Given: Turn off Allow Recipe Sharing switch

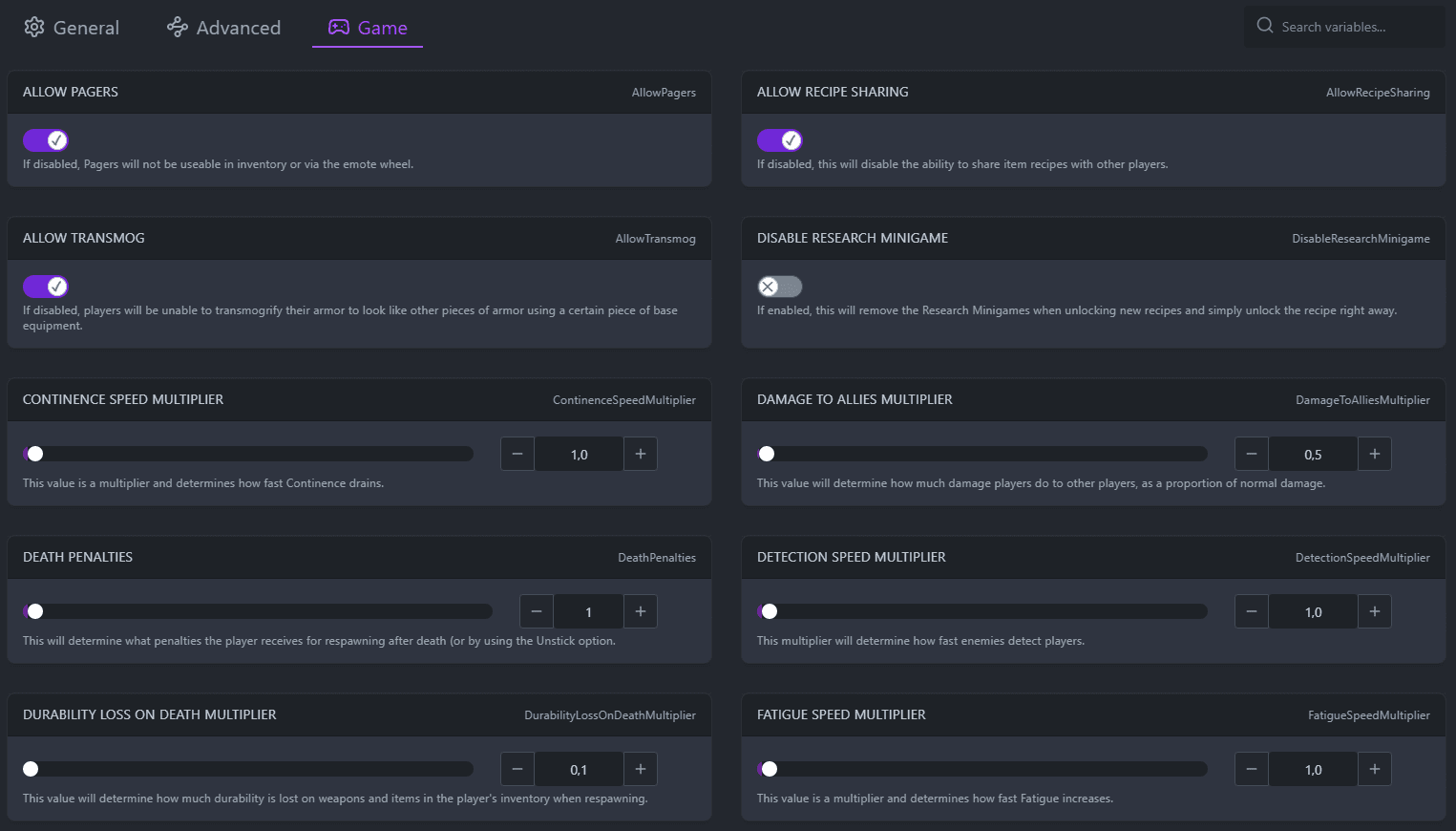Looking at the screenshot, I should tap(780, 140).
